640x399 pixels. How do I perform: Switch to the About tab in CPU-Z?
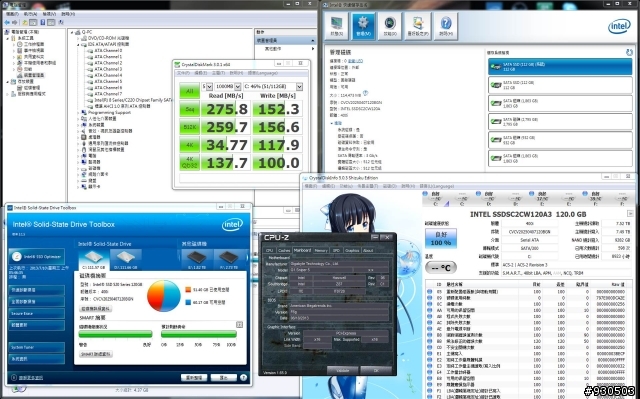tap(368, 250)
